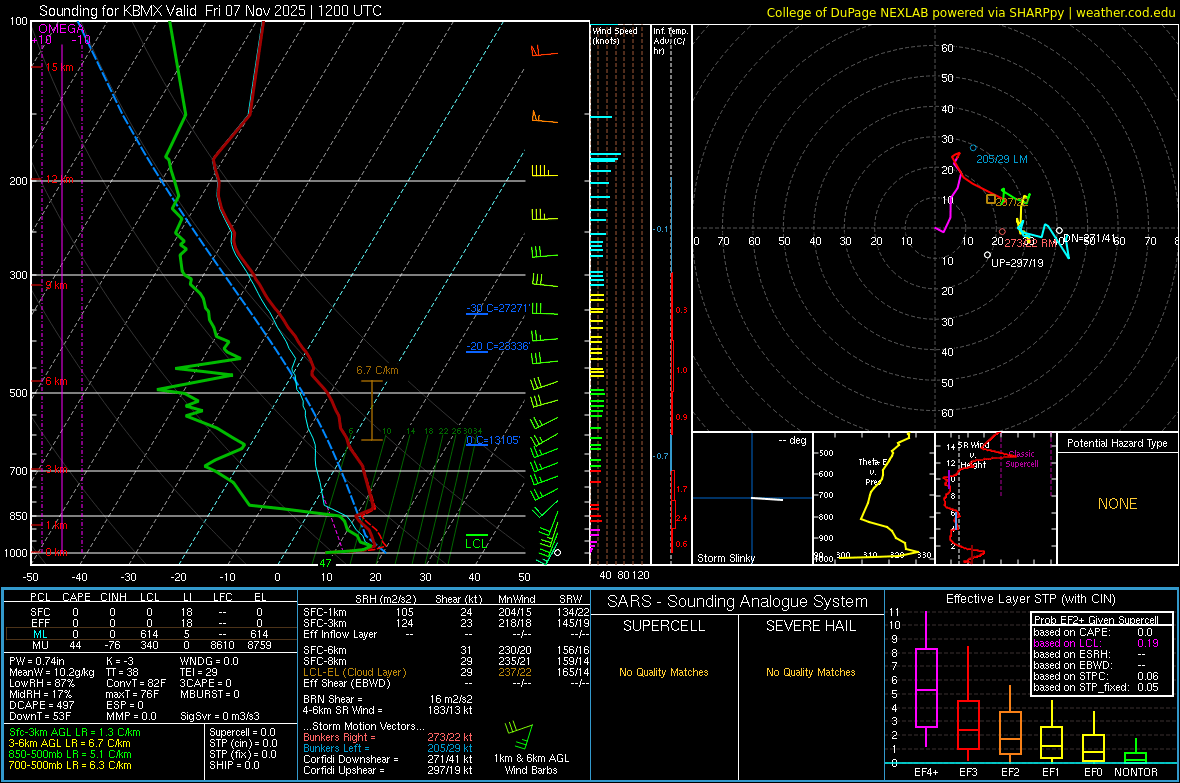Click the SHIP = 0.0 value
Screen dimensions: 1180x783
tap(234, 765)
